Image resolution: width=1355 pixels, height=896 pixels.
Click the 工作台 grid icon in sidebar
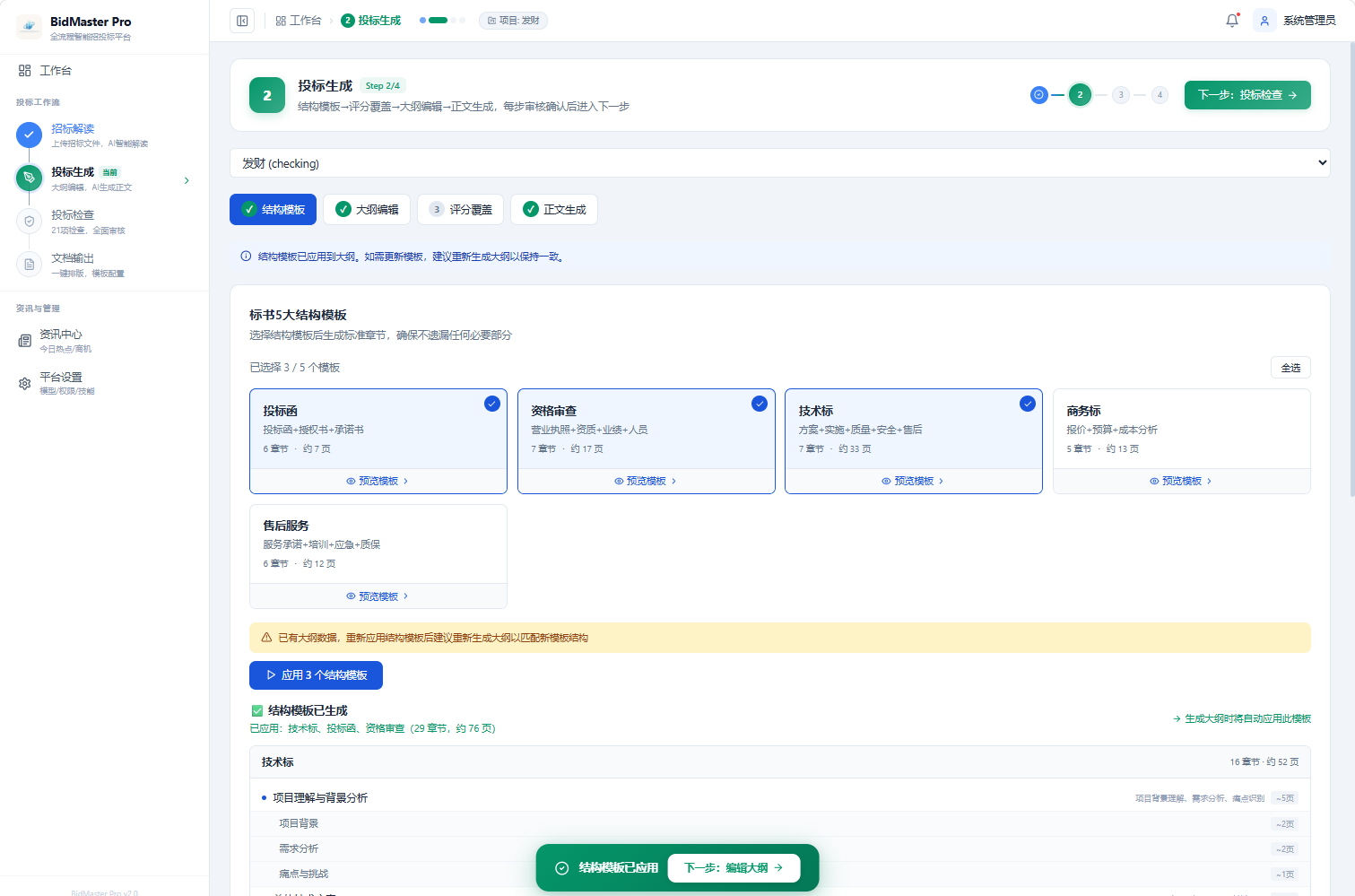pos(24,70)
